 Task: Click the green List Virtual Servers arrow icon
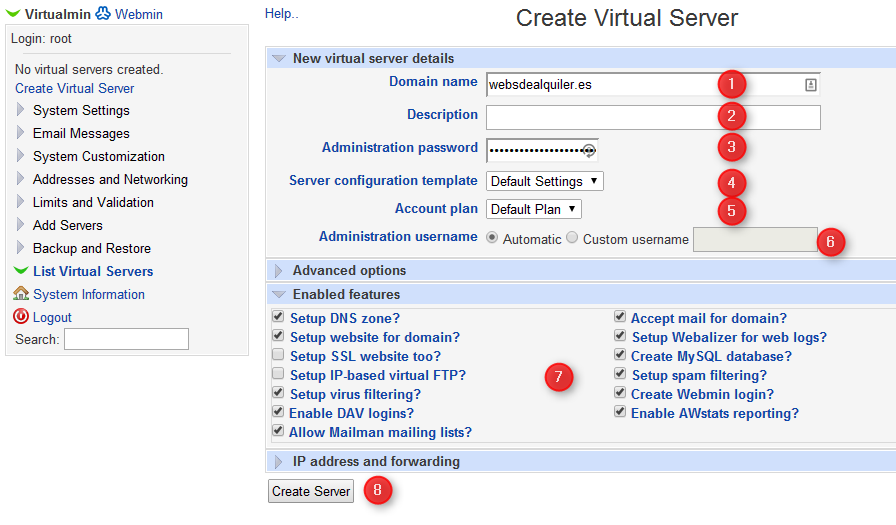(x=21, y=271)
